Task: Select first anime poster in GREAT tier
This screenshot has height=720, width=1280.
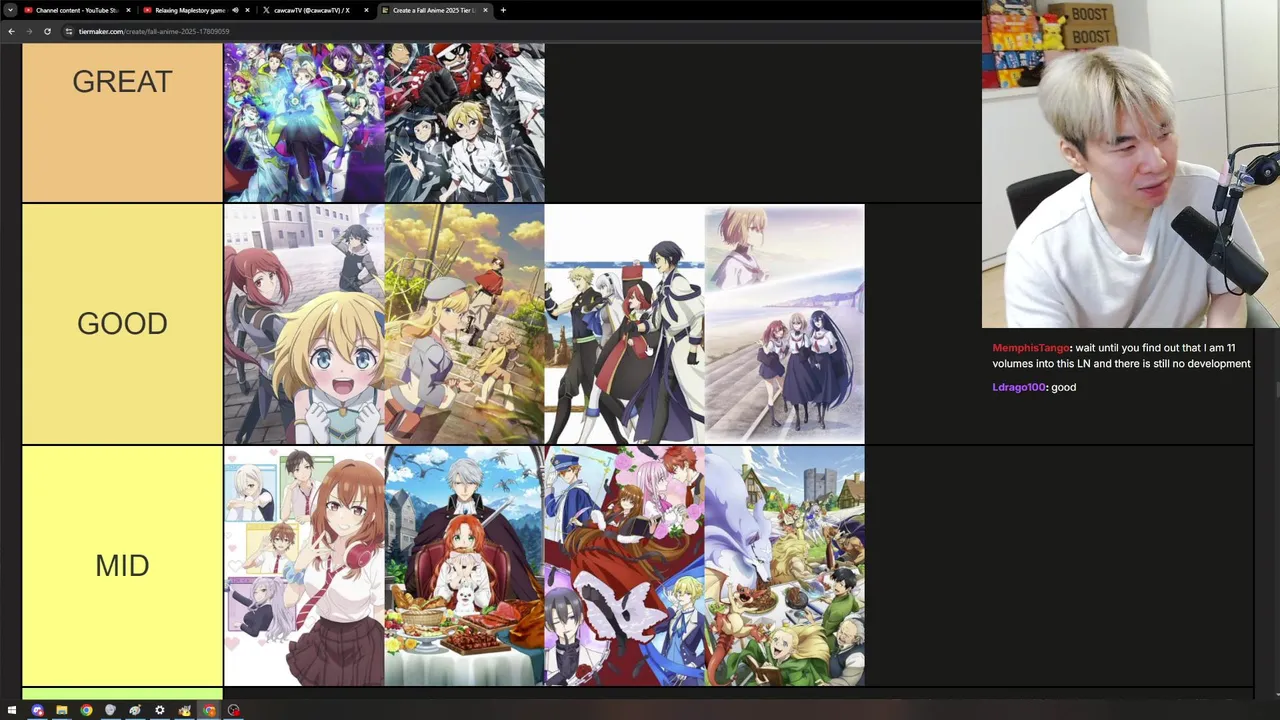Action: pos(304,122)
